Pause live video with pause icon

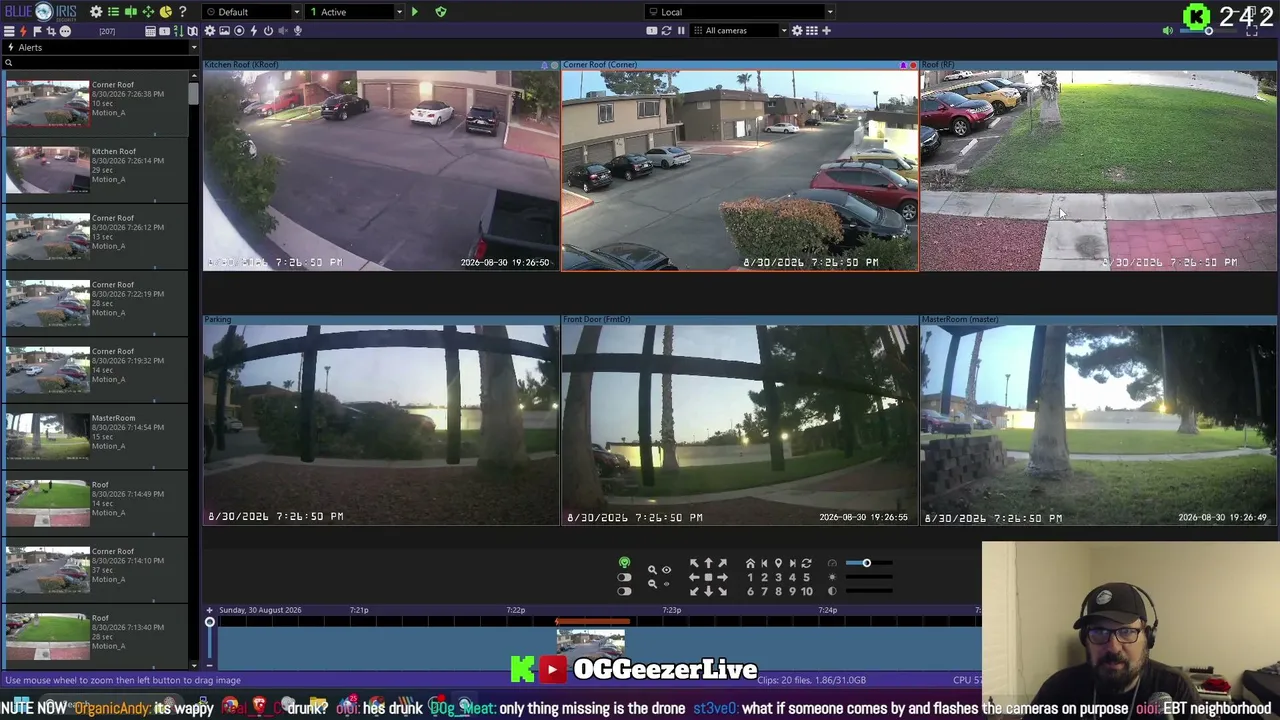[x=681, y=31]
